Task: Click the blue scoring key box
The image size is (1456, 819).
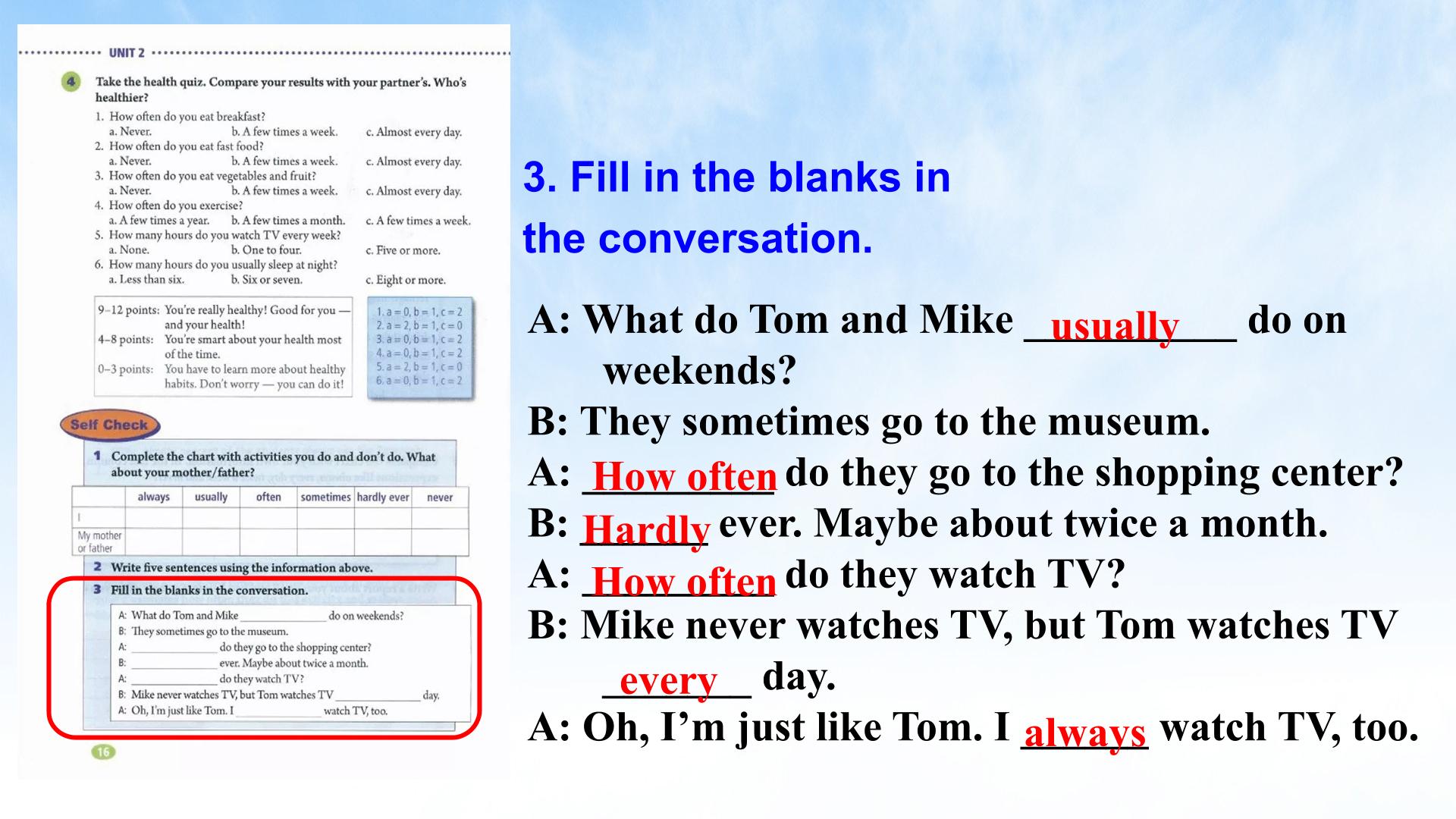Action: pos(421,347)
